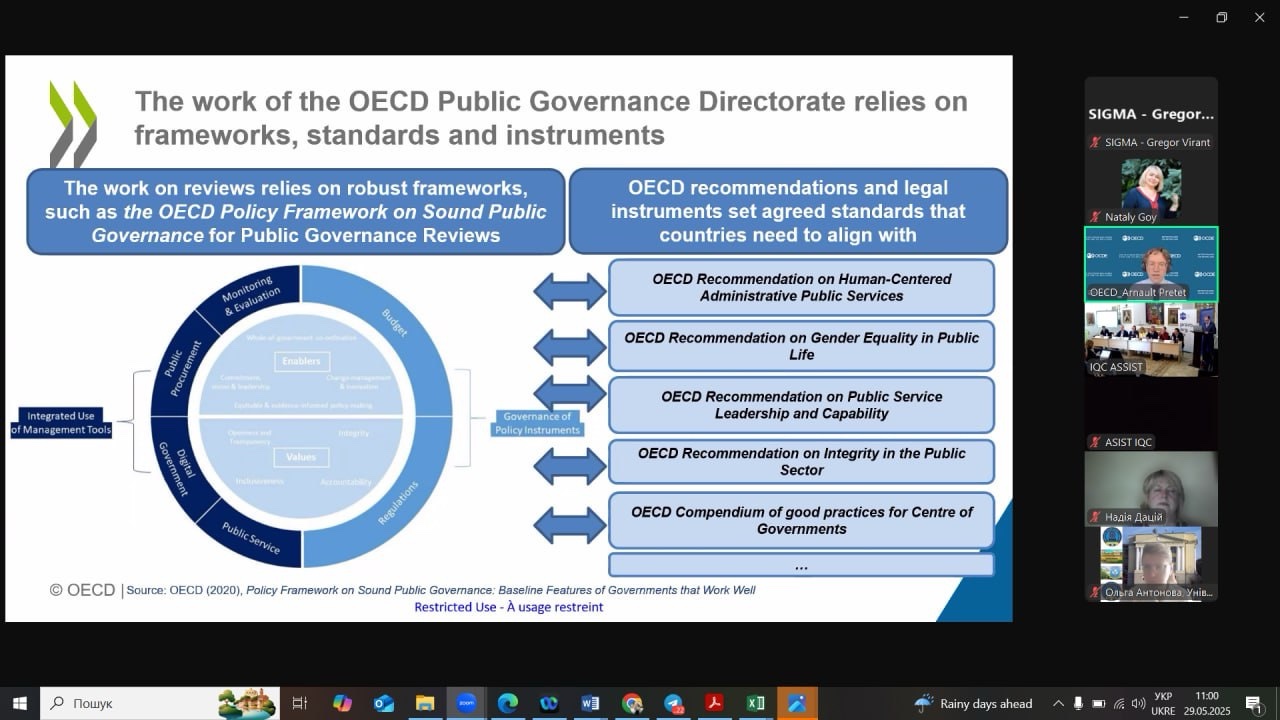Open File Explorer from the taskbar

pos(425,703)
